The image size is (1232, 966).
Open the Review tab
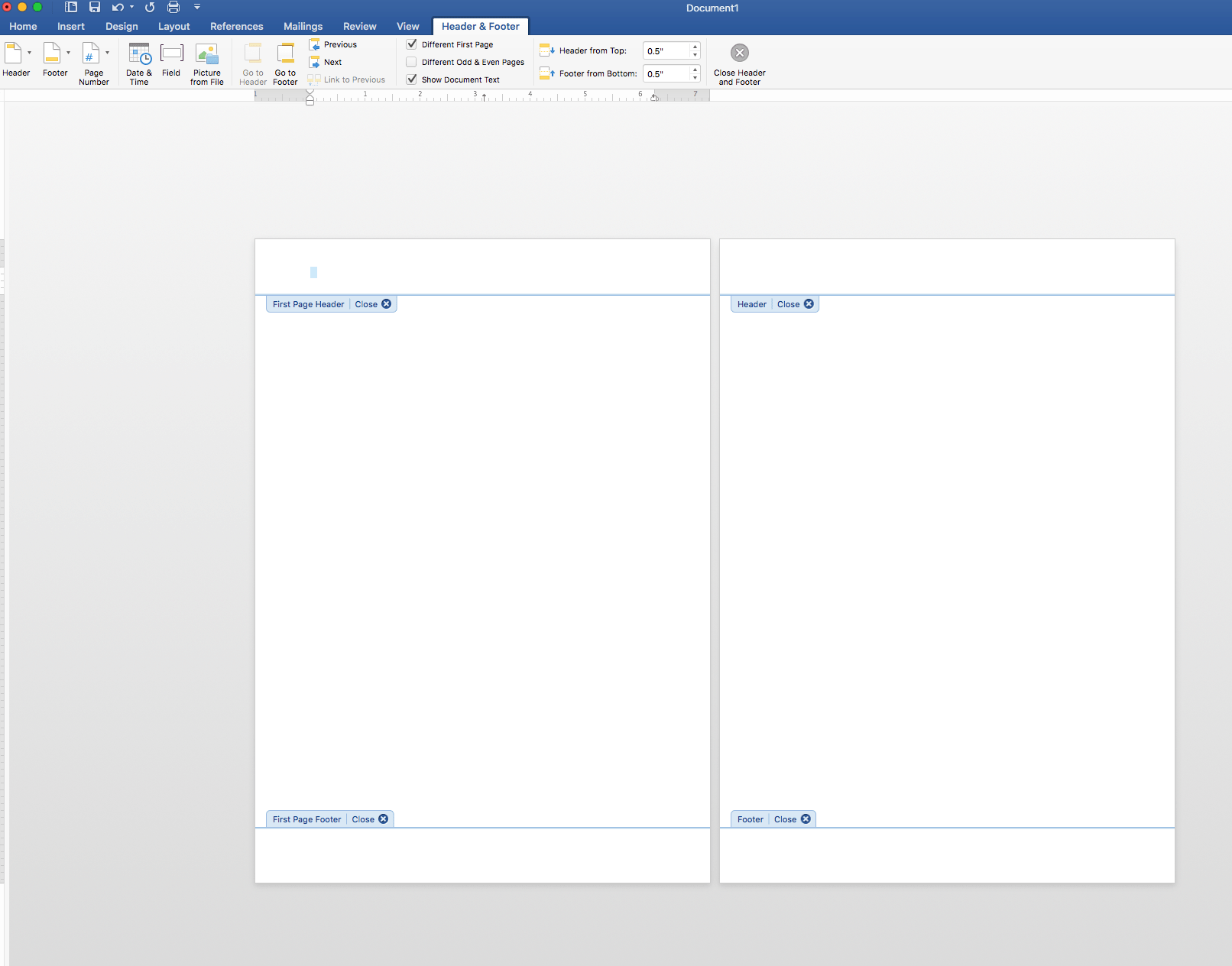[359, 26]
